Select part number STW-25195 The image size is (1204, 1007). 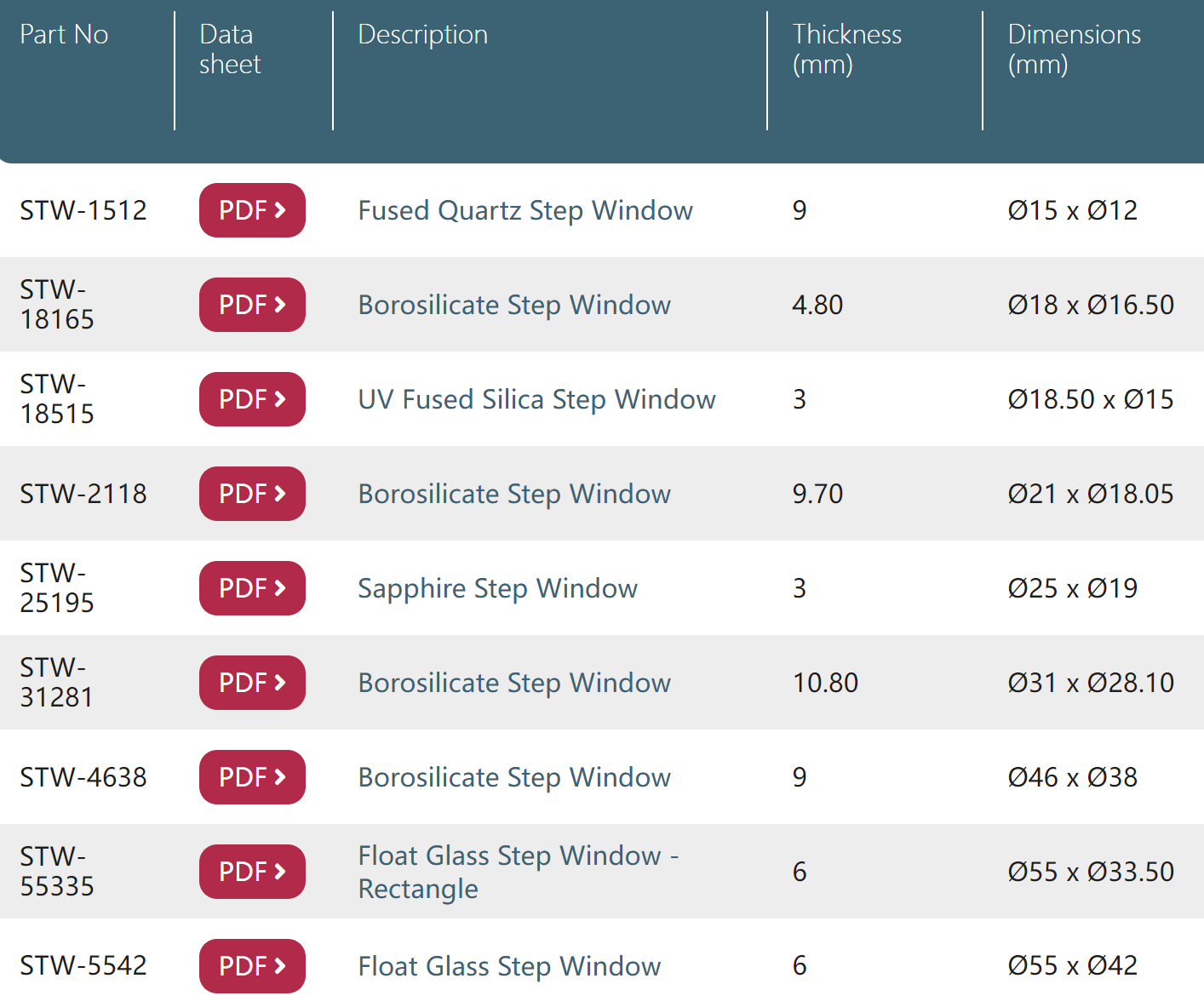(x=57, y=588)
